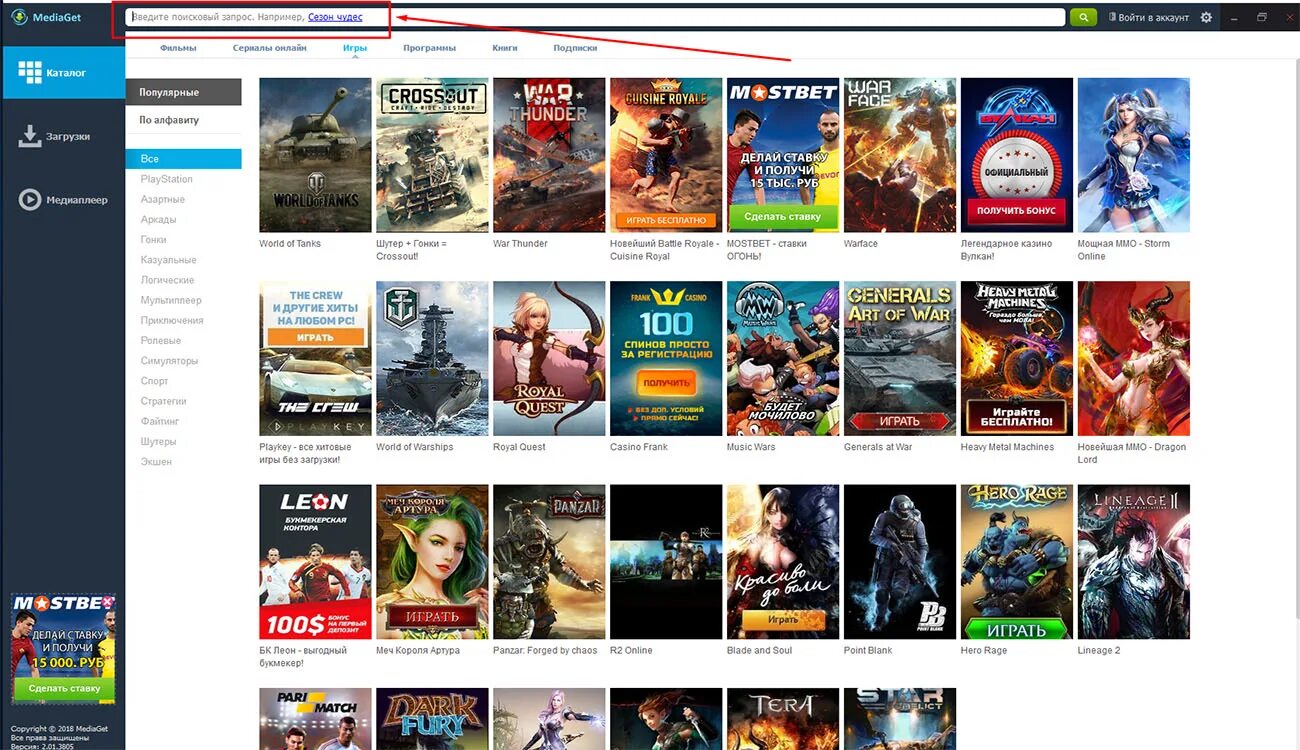Screen dimensions: 1300x750
Task: Open the World of Warships thumbnail
Action: click(x=432, y=358)
